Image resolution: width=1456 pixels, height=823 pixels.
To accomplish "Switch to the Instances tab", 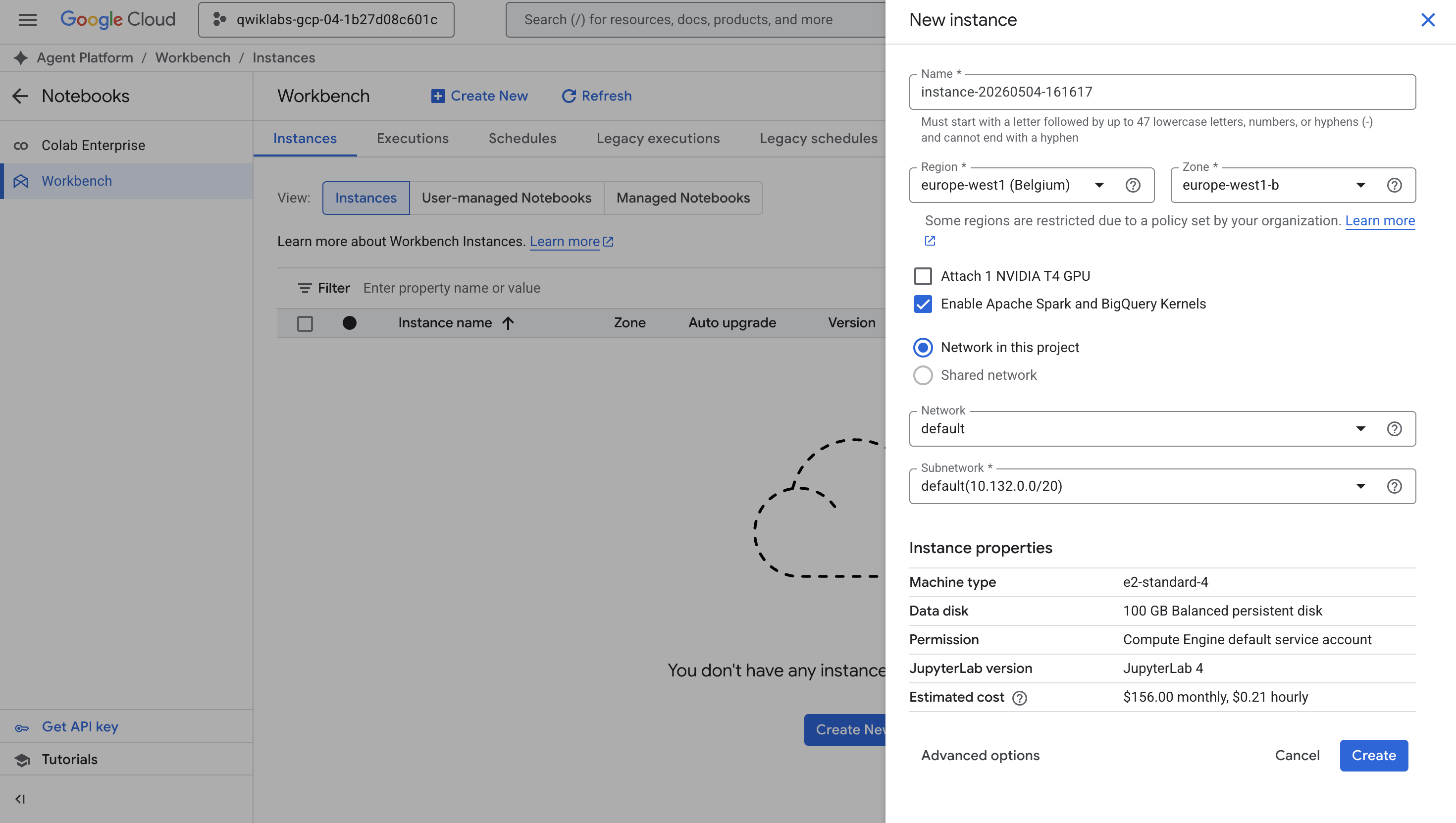I will point(305,139).
